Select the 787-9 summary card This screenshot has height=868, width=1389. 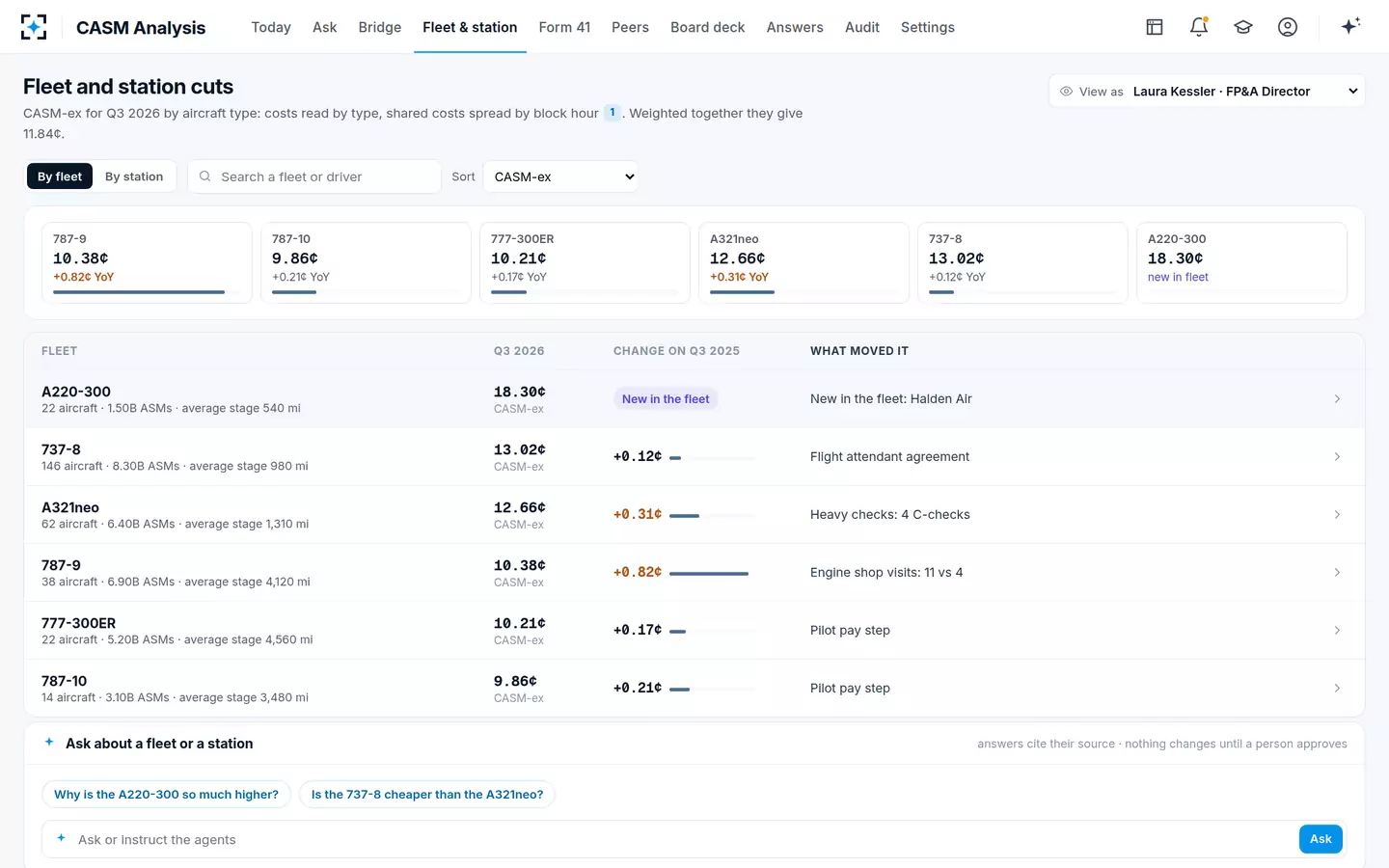click(x=147, y=263)
